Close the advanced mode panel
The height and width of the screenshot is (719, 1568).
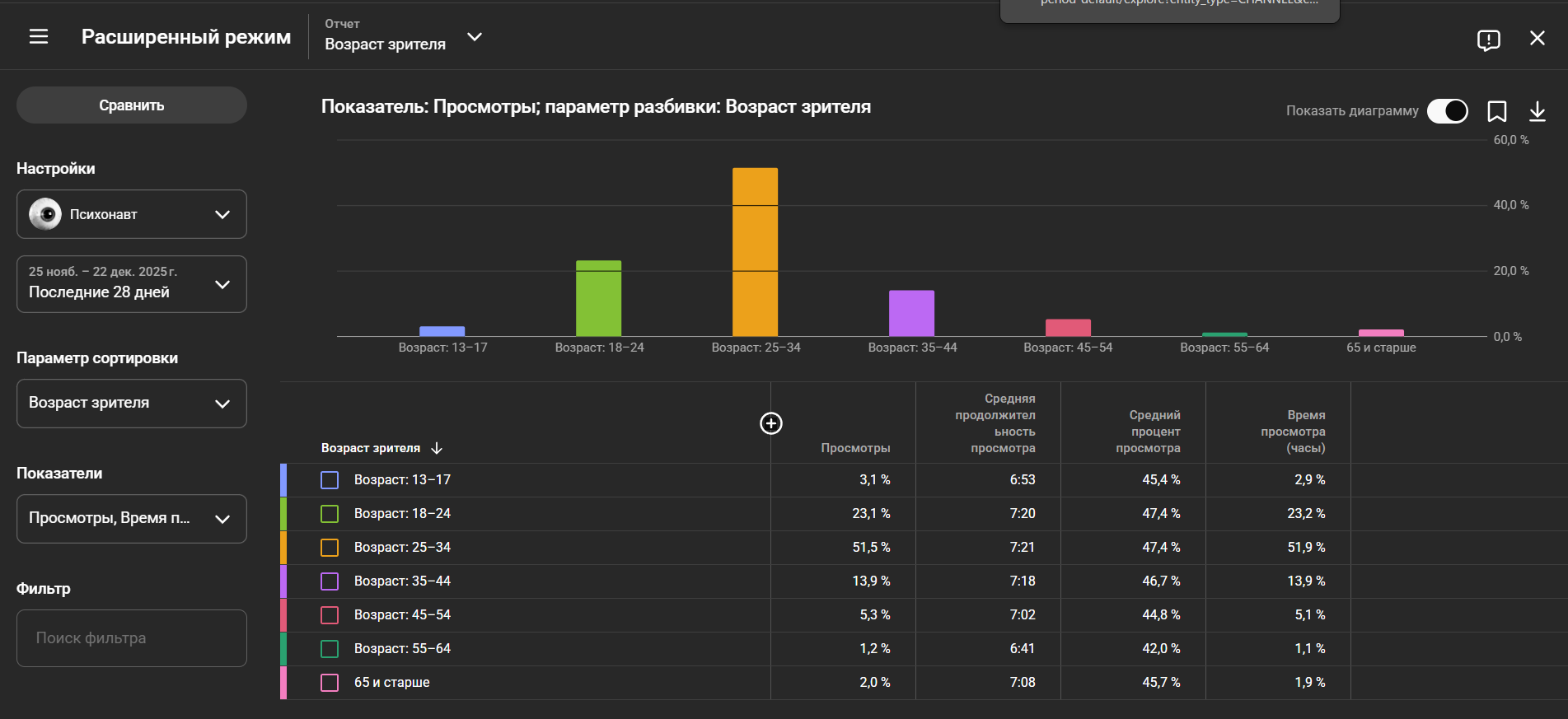(x=1537, y=39)
